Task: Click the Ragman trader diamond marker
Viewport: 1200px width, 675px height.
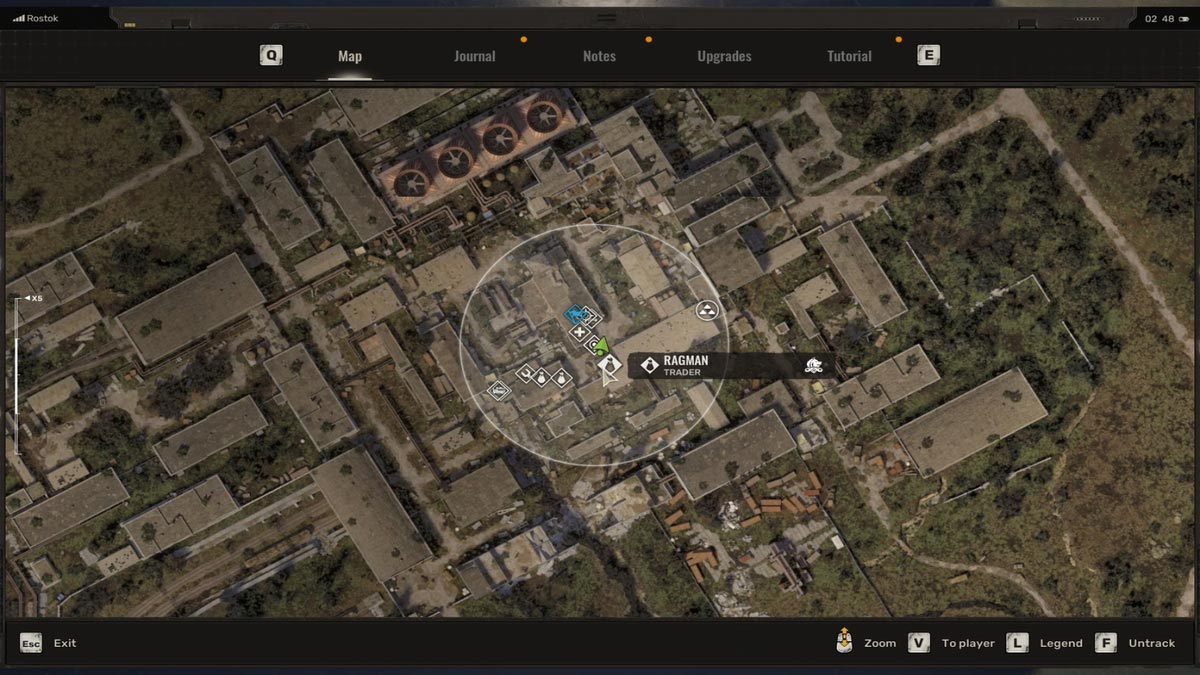Action: [x=608, y=365]
